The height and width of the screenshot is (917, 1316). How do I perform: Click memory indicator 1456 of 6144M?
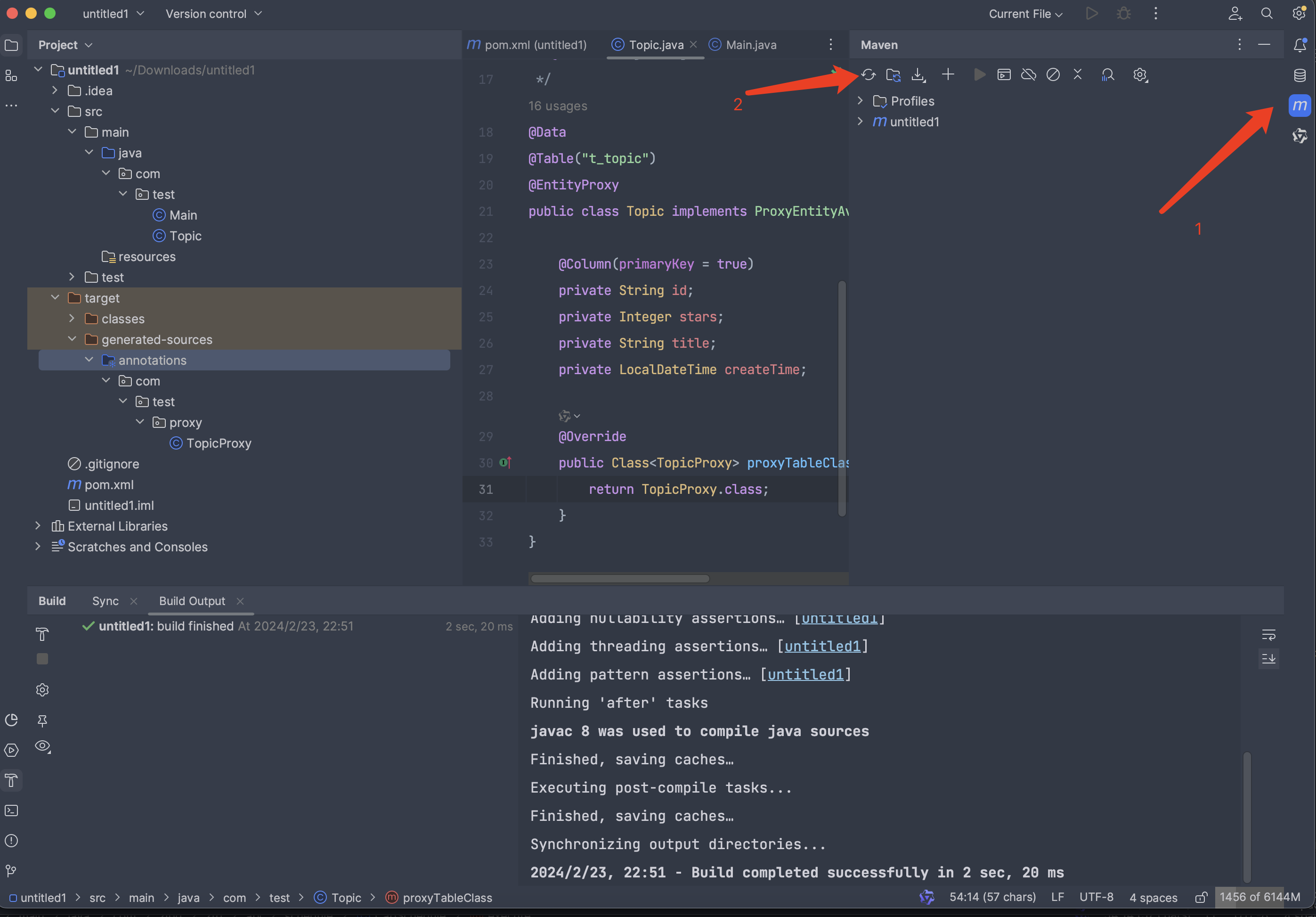(x=1260, y=898)
